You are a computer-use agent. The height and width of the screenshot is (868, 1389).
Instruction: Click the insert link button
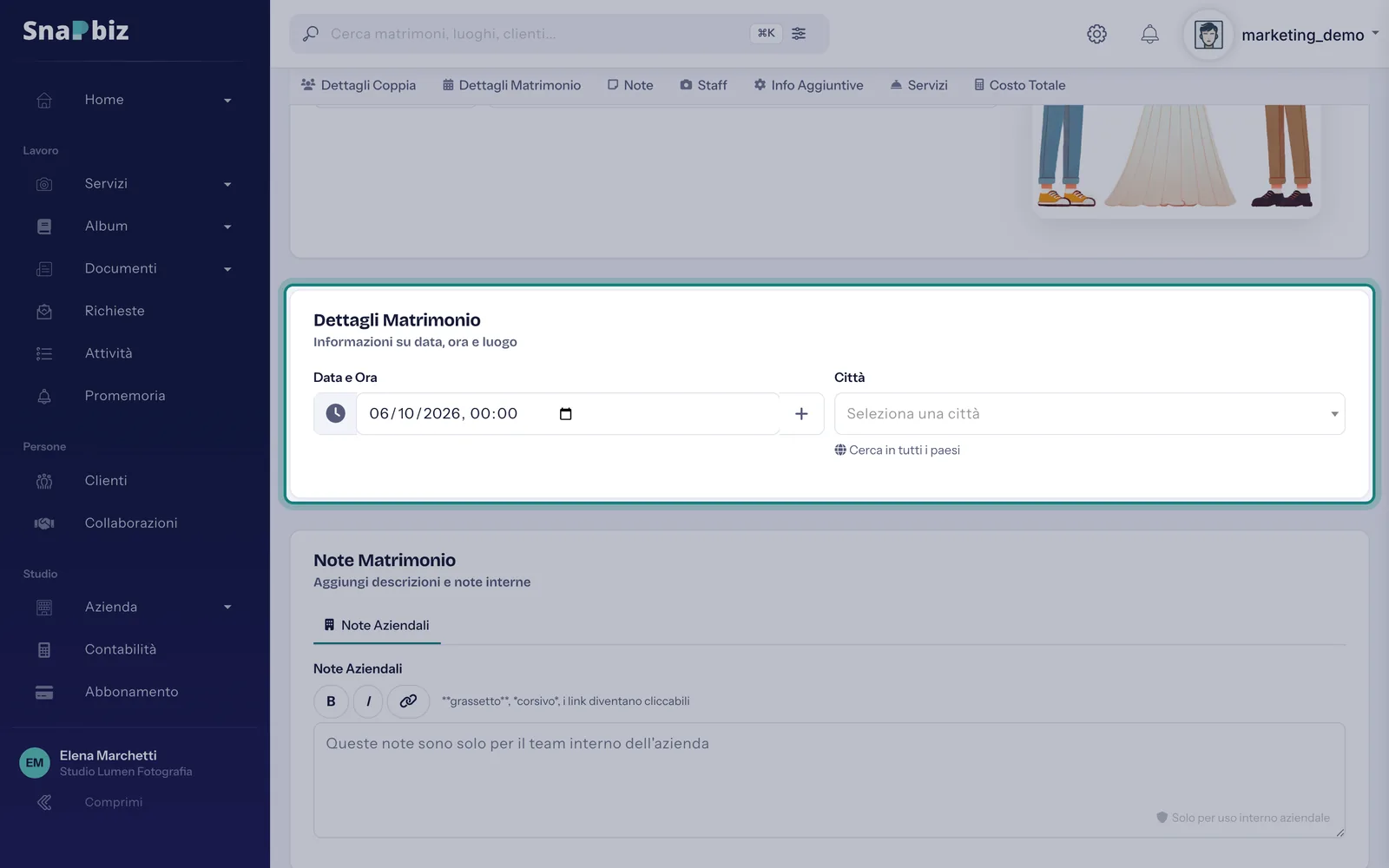point(408,701)
